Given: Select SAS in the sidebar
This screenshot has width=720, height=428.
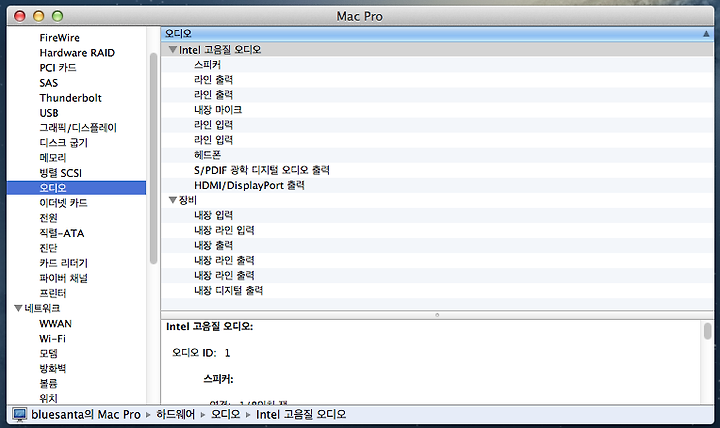Looking at the screenshot, I should tap(49, 83).
